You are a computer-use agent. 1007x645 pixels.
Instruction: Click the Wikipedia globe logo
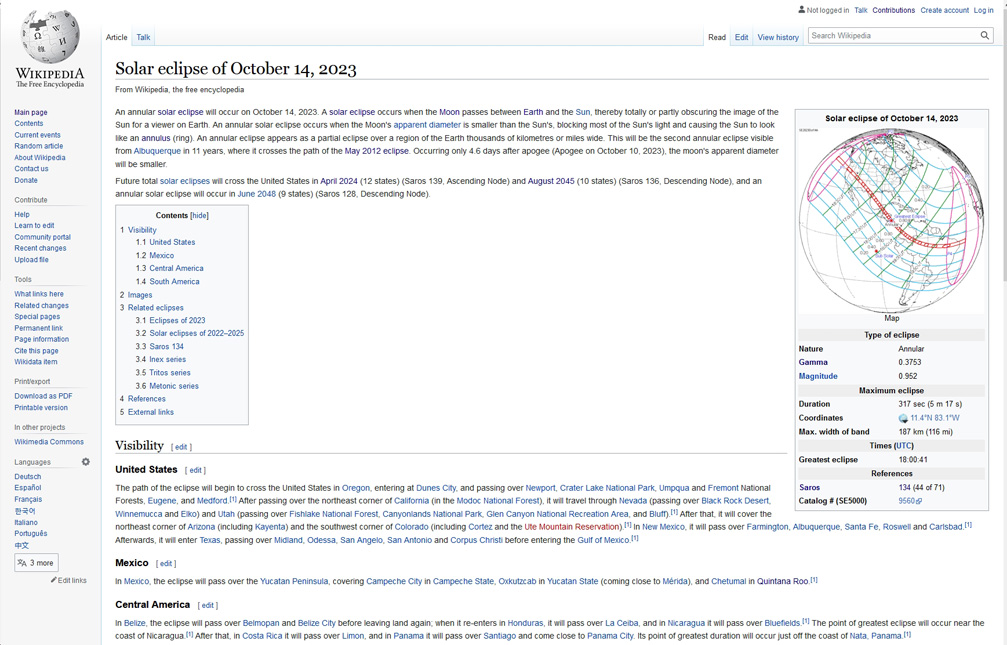(x=50, y=37)
